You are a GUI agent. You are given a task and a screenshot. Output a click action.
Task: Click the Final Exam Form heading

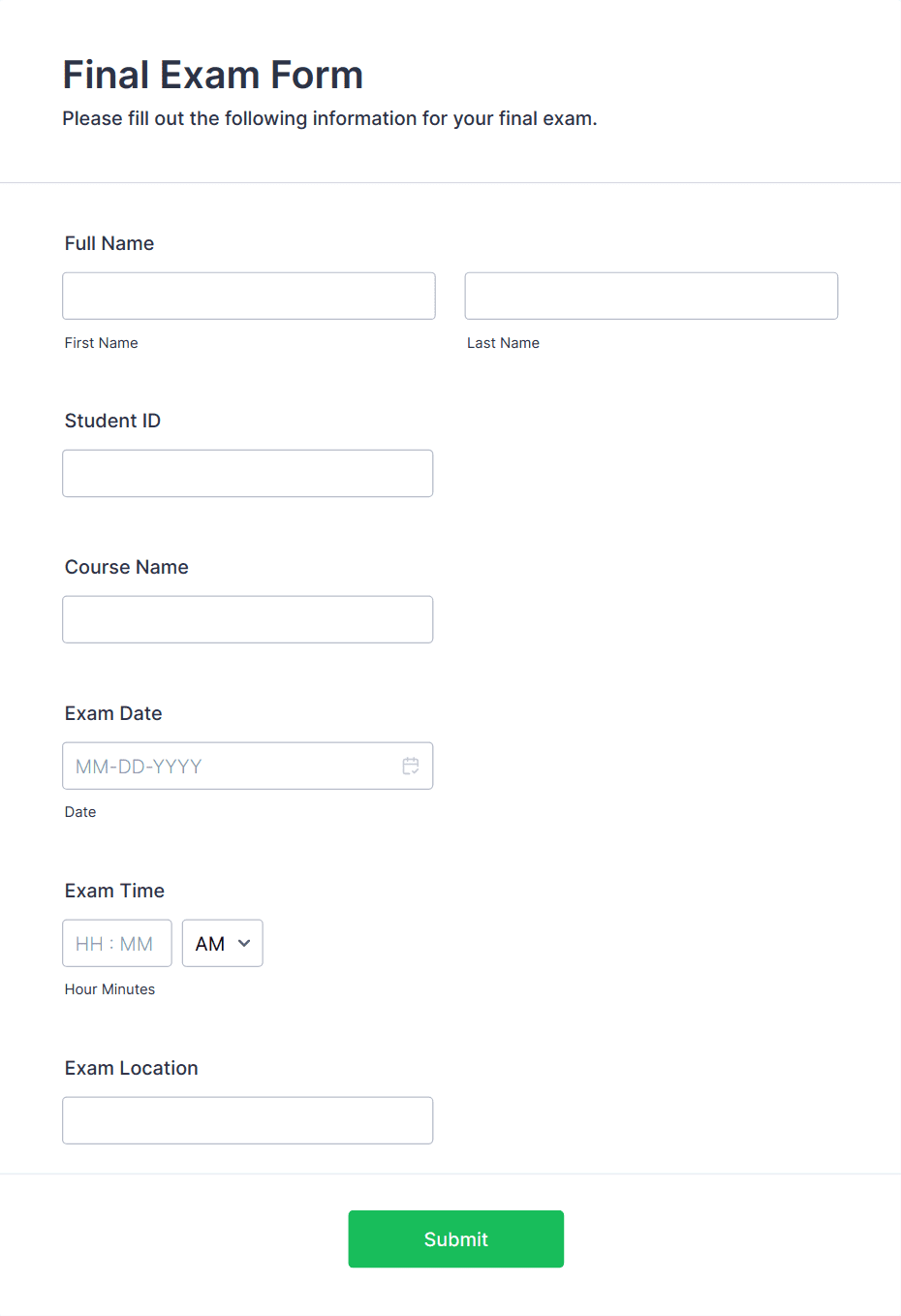pyautogui.click(x=213, y=75)
